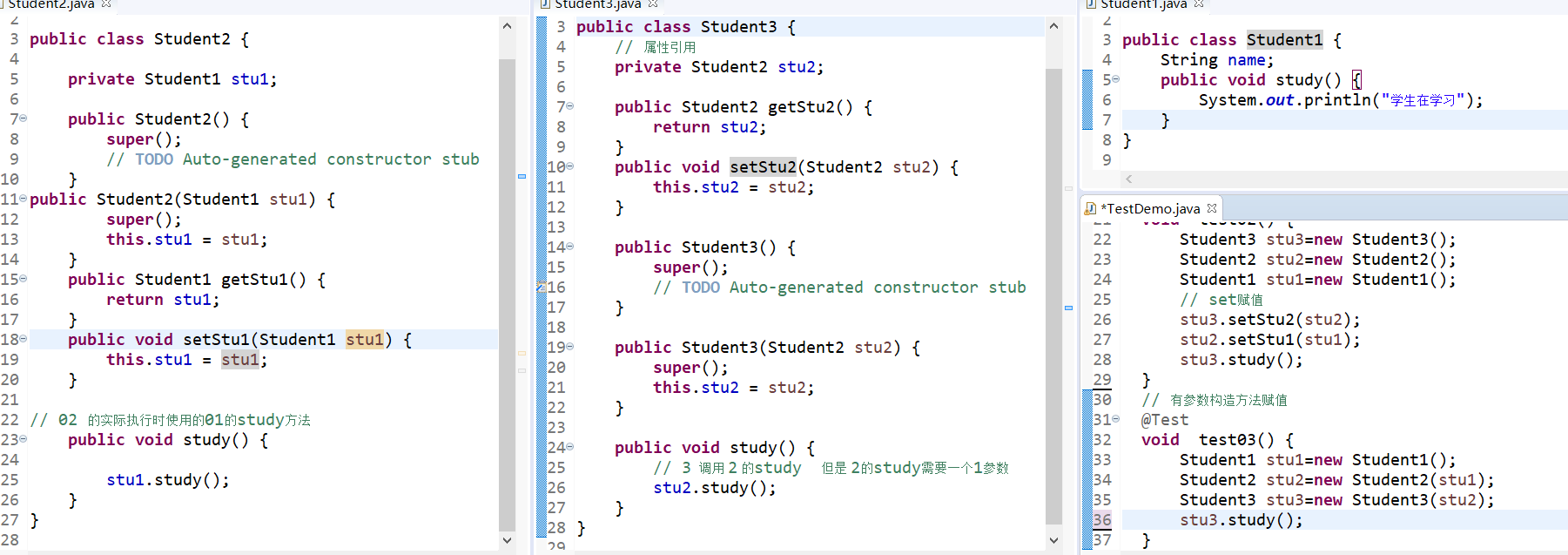
Task: Click the '@Test' annotation in TestDemo
Action: [x=1165, y=420]
